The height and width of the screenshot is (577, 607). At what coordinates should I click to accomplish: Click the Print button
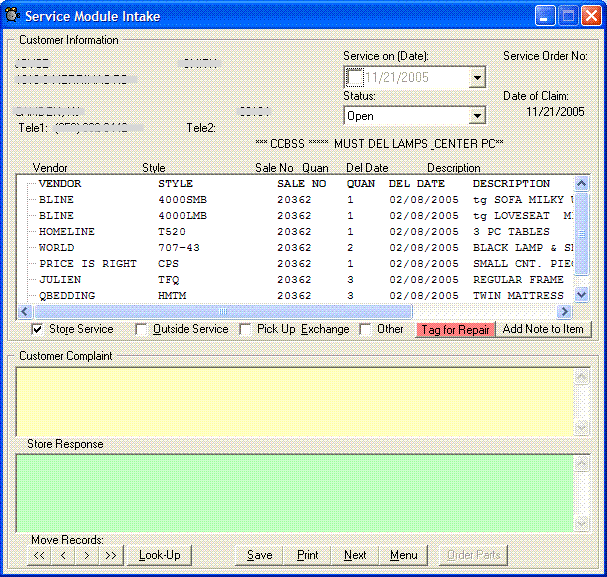[308, 555]
